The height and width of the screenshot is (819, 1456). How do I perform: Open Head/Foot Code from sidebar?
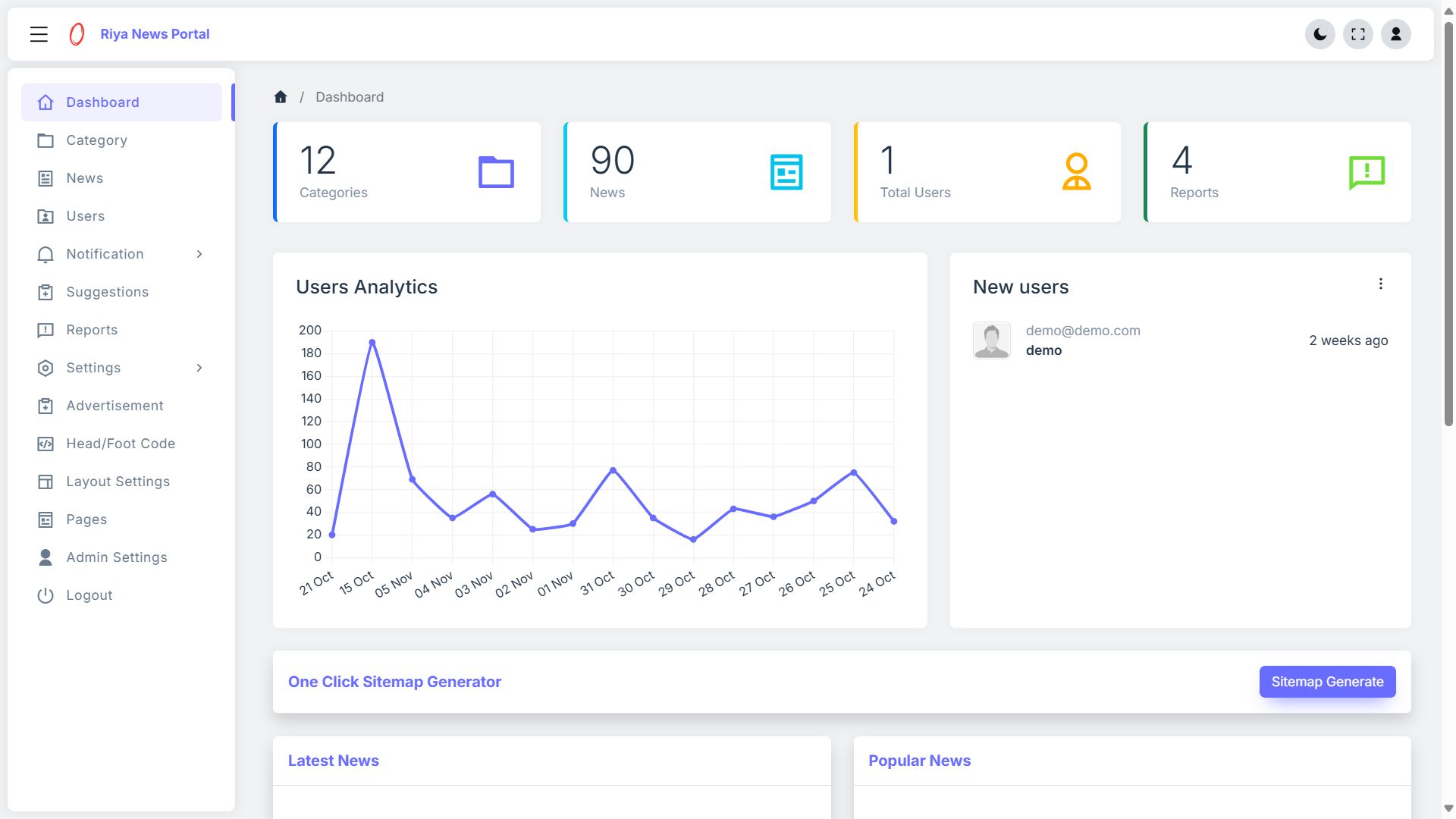[120, 444]
